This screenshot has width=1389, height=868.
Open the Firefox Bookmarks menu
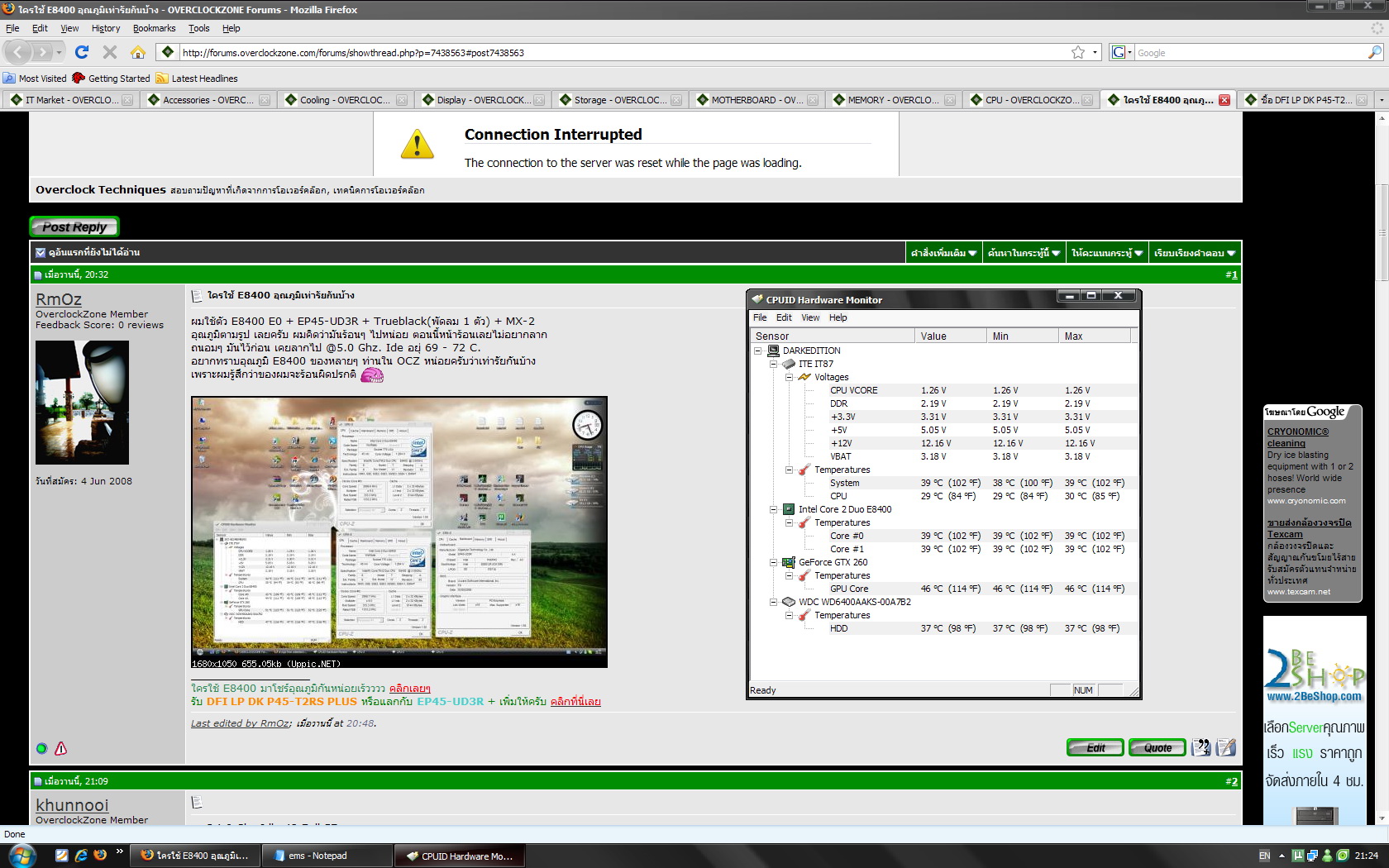(154, 28)
